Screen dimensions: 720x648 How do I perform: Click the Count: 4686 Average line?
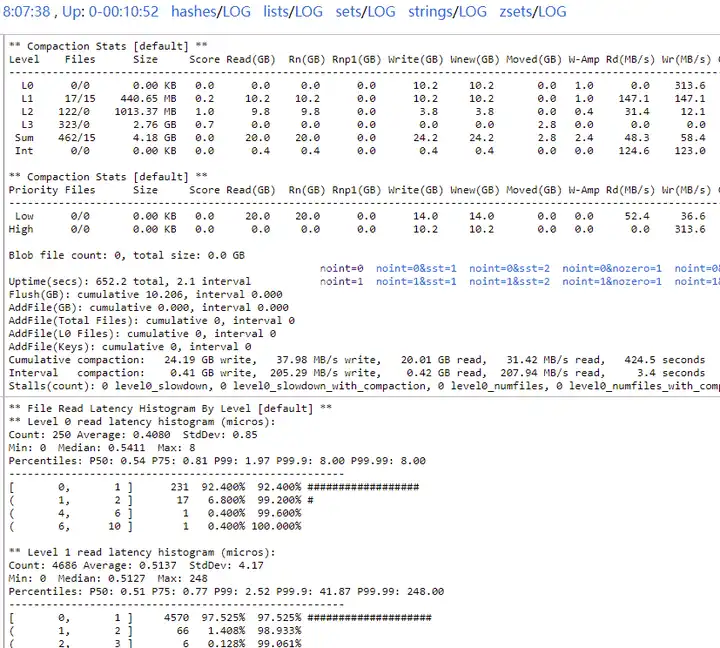136,565
